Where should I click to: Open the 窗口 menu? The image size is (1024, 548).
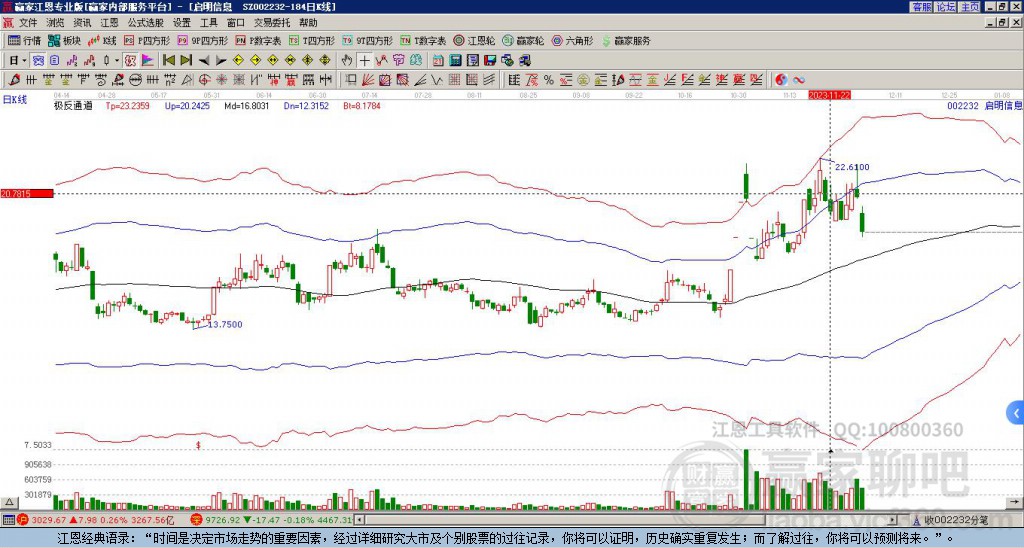[236, 23]
